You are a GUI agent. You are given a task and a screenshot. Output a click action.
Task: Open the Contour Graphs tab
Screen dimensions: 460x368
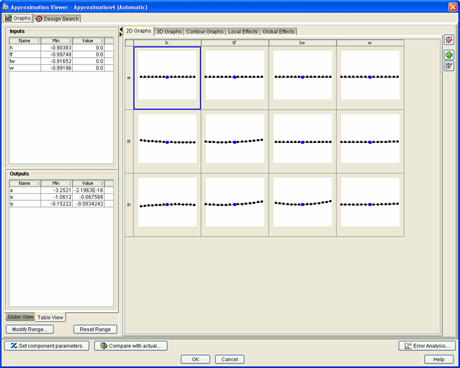tap(205, 32)
